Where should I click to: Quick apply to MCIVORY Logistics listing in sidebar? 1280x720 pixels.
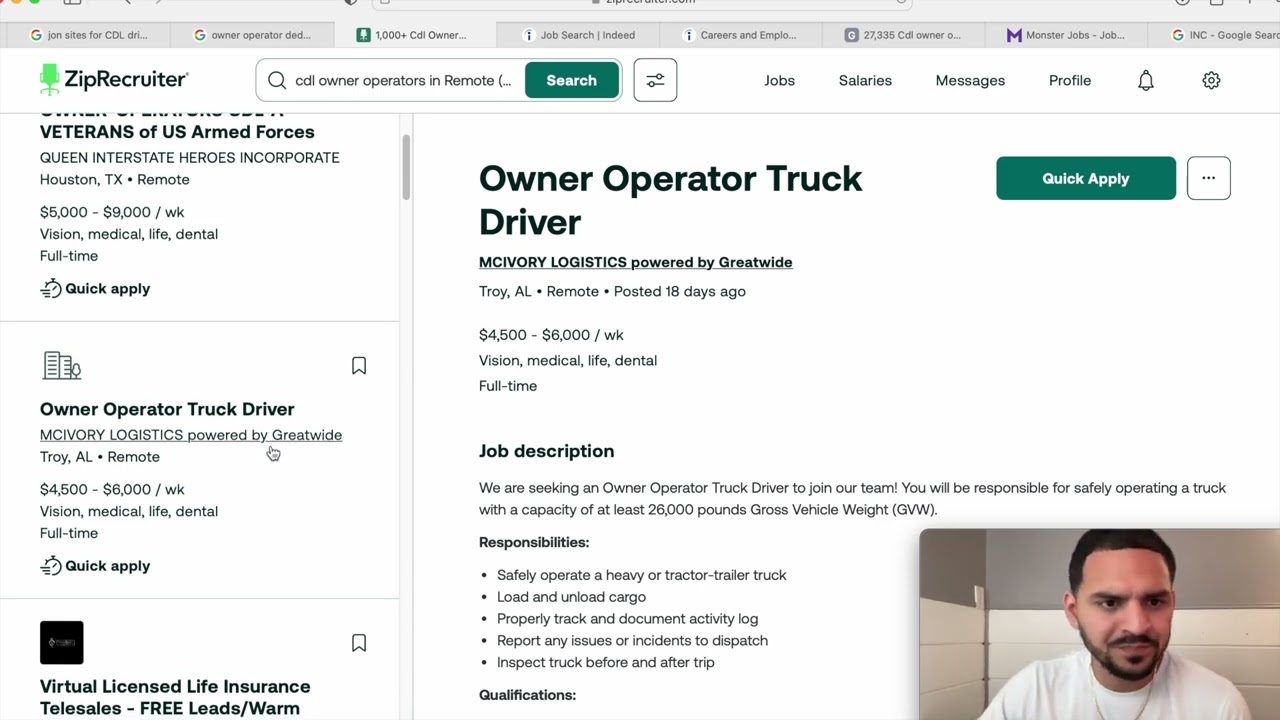(x=95, y=566)
